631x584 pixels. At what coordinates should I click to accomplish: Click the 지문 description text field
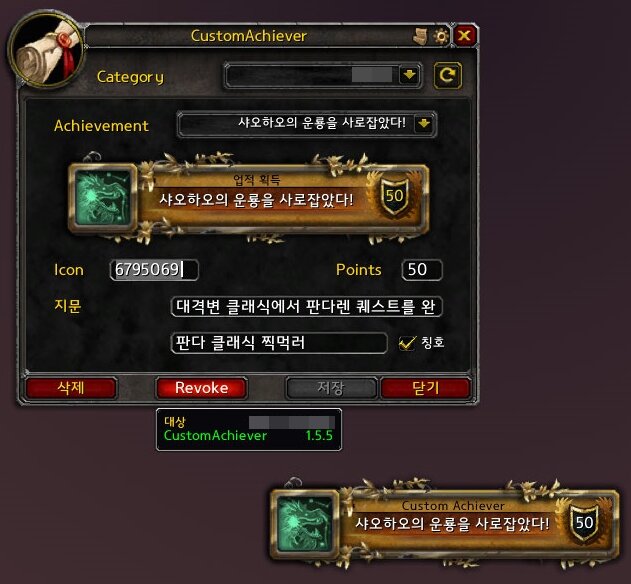pos(307,307)
